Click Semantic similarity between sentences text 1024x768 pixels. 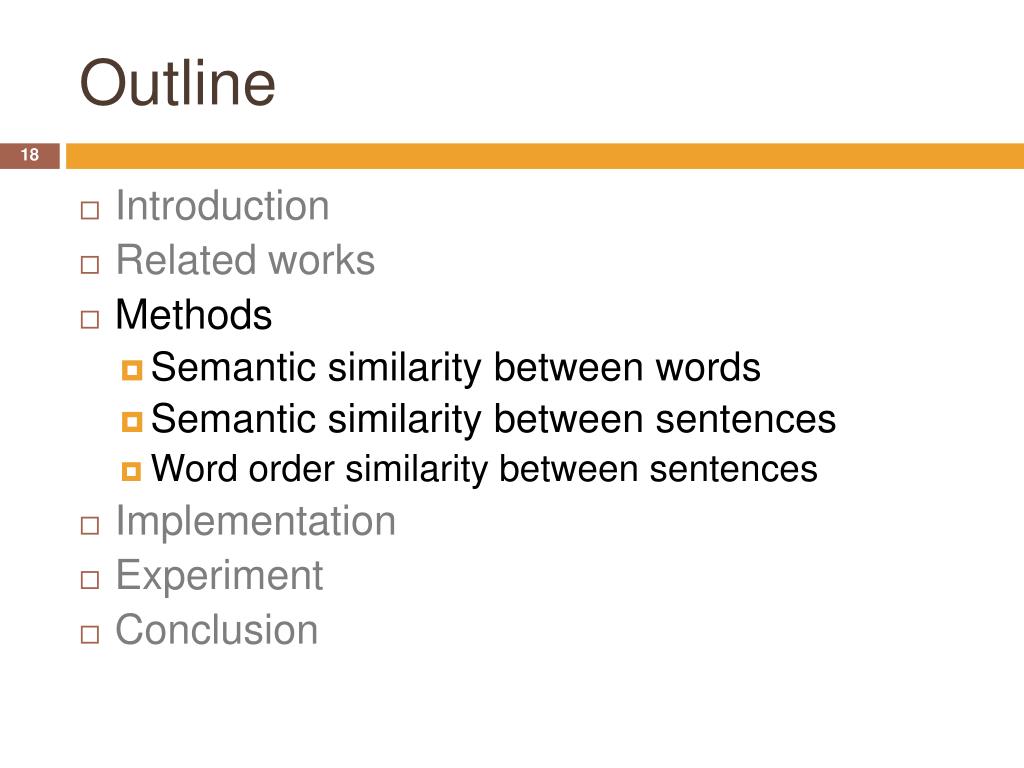click(494, 419)
